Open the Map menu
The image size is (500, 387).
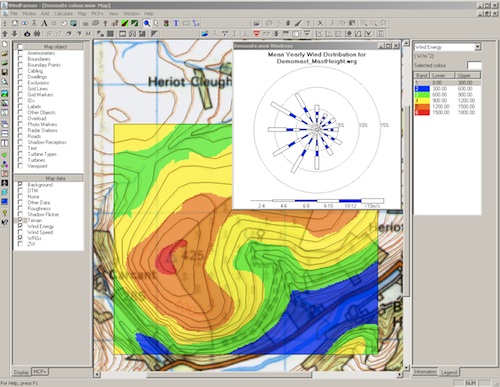[82, 14]
